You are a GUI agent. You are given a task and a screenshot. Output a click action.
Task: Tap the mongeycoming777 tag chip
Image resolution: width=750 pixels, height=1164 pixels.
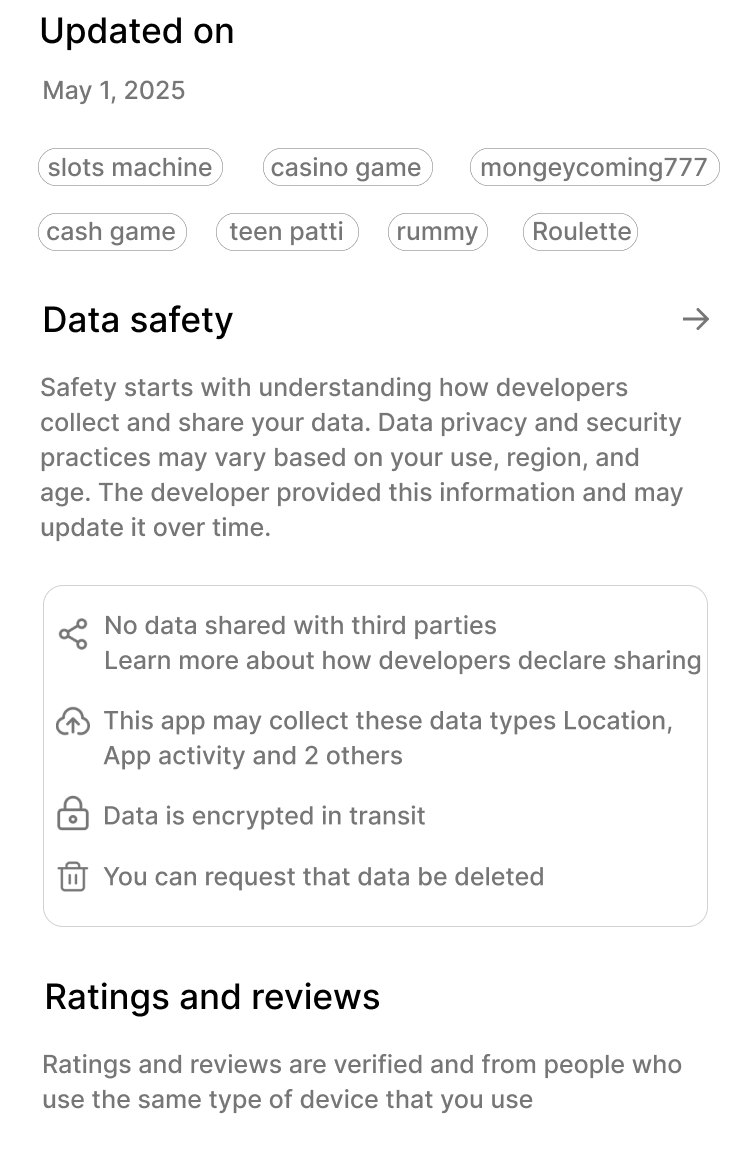(594, 167)
